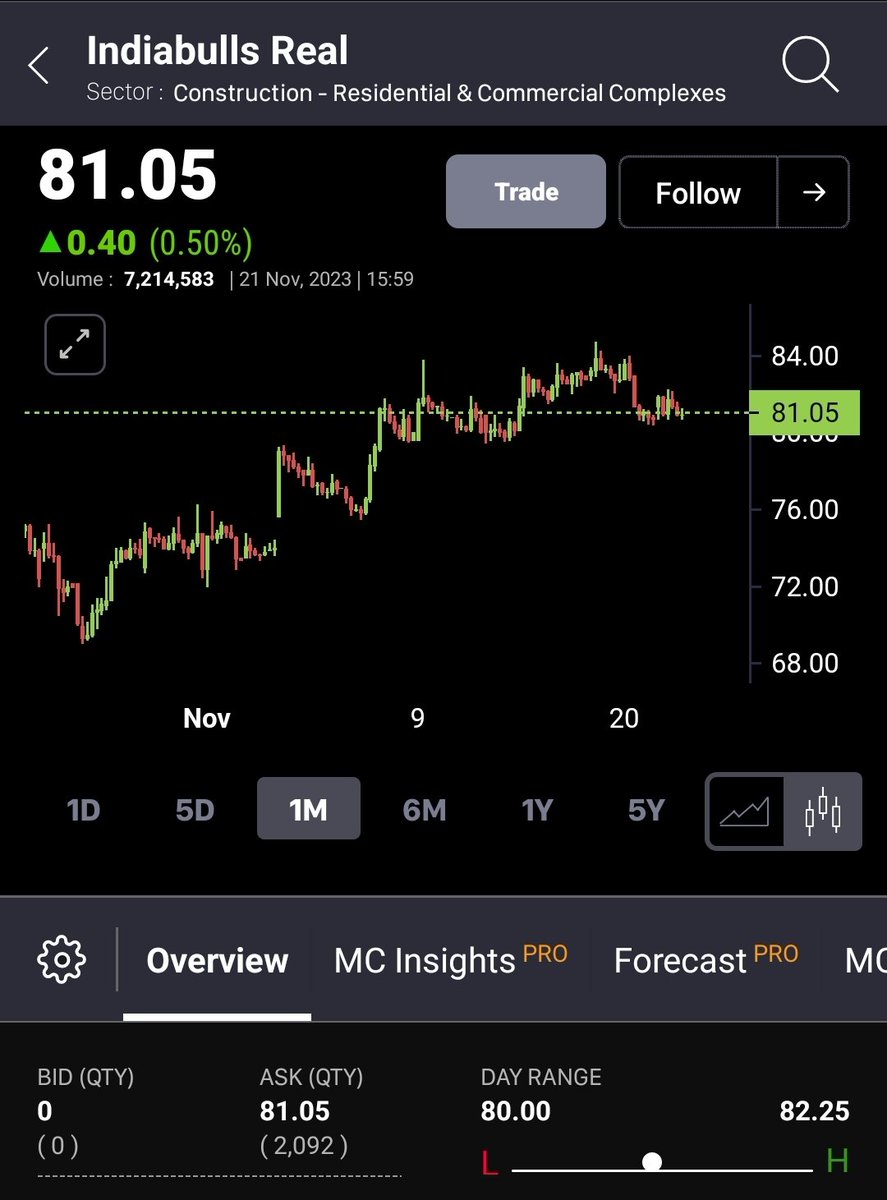
Task: Click the large 81.05 current price
Action: coord(127,174)
